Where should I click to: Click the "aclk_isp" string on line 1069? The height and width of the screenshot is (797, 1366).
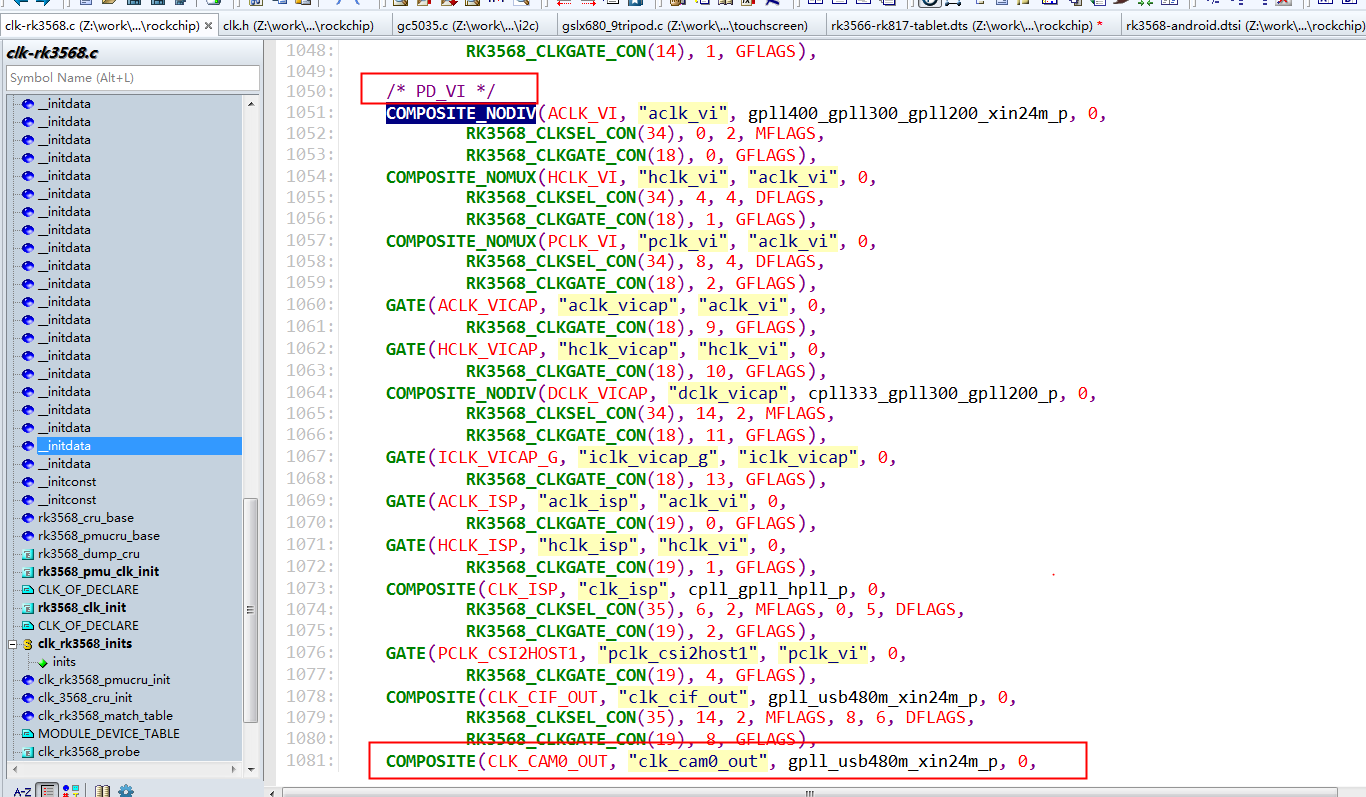click(587, 502)
